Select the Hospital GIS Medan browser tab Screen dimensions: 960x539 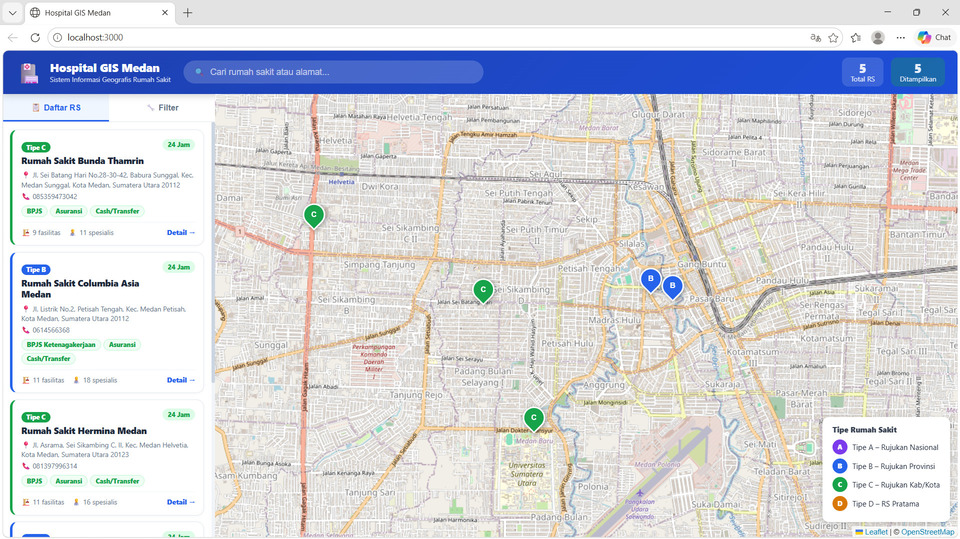(x=100, y=12)
